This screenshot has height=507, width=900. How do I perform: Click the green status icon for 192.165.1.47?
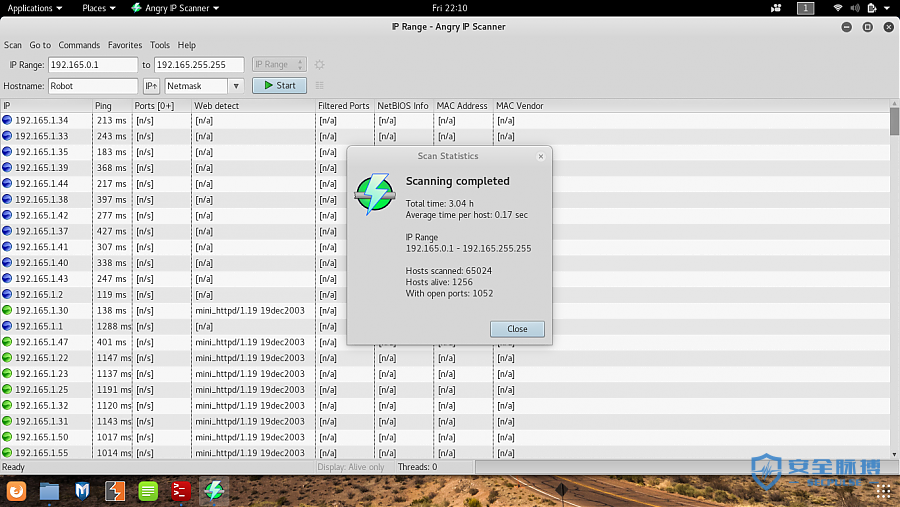pyautogui.click(x=7, y=342)
